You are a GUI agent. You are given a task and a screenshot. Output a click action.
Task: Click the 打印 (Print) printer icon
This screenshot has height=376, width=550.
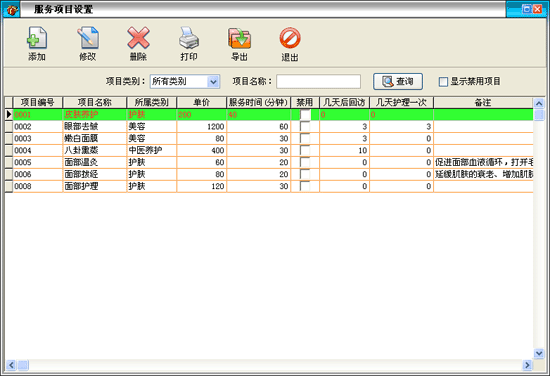coord(189,38)
